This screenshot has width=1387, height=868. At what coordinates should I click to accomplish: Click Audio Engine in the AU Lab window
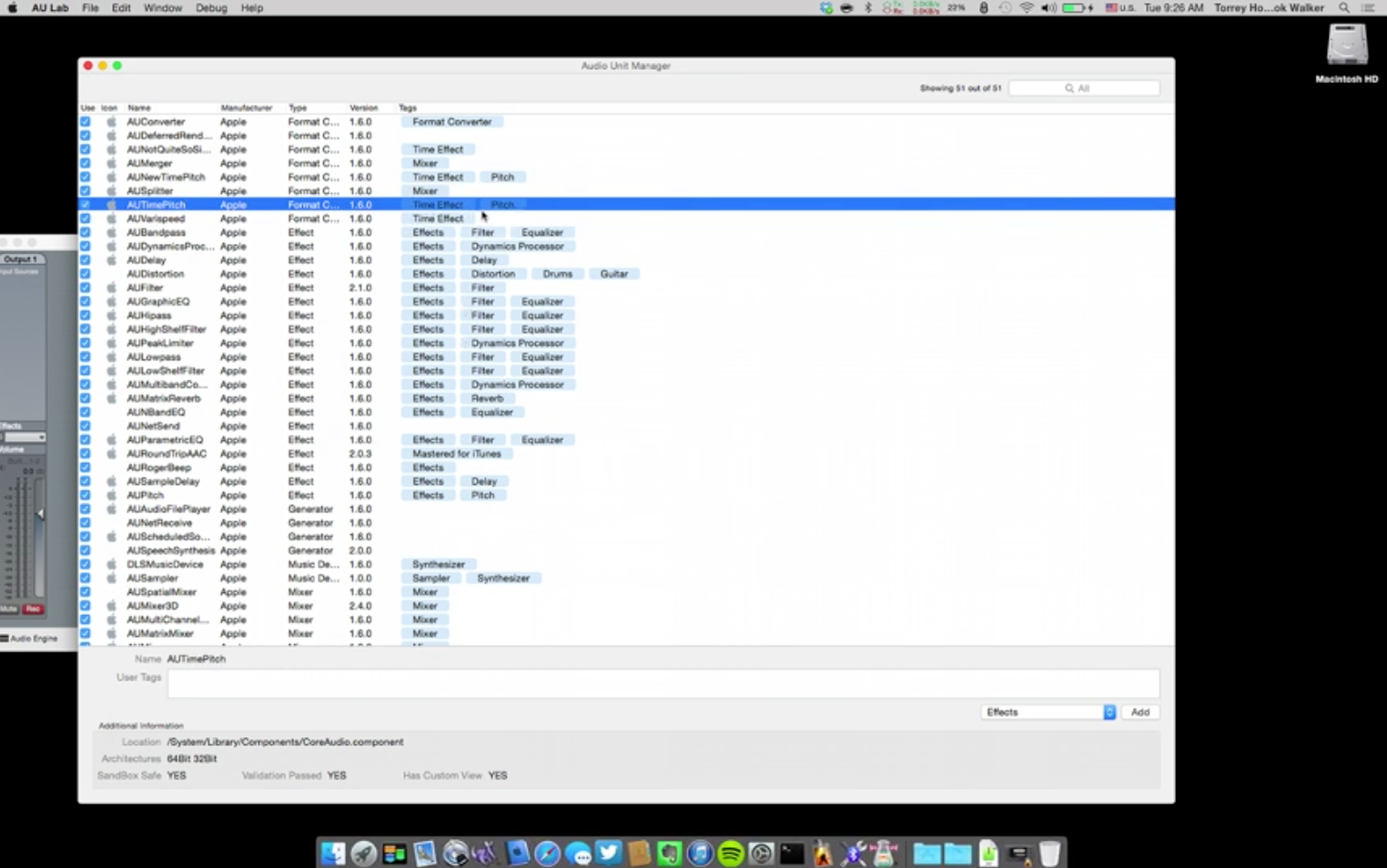coord(30,639)
